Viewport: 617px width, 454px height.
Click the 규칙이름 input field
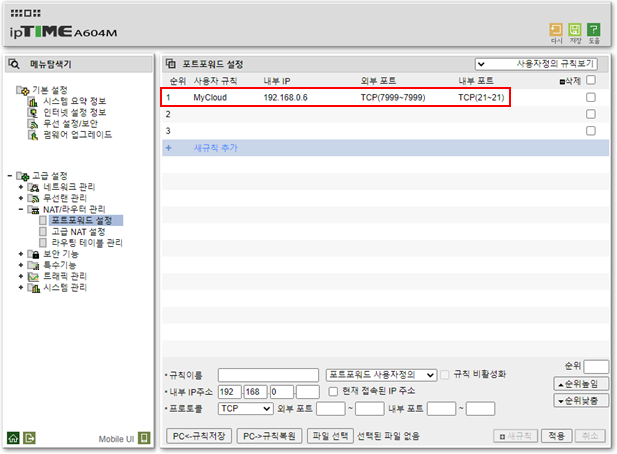pyautogui.click(x=268, y=375)
